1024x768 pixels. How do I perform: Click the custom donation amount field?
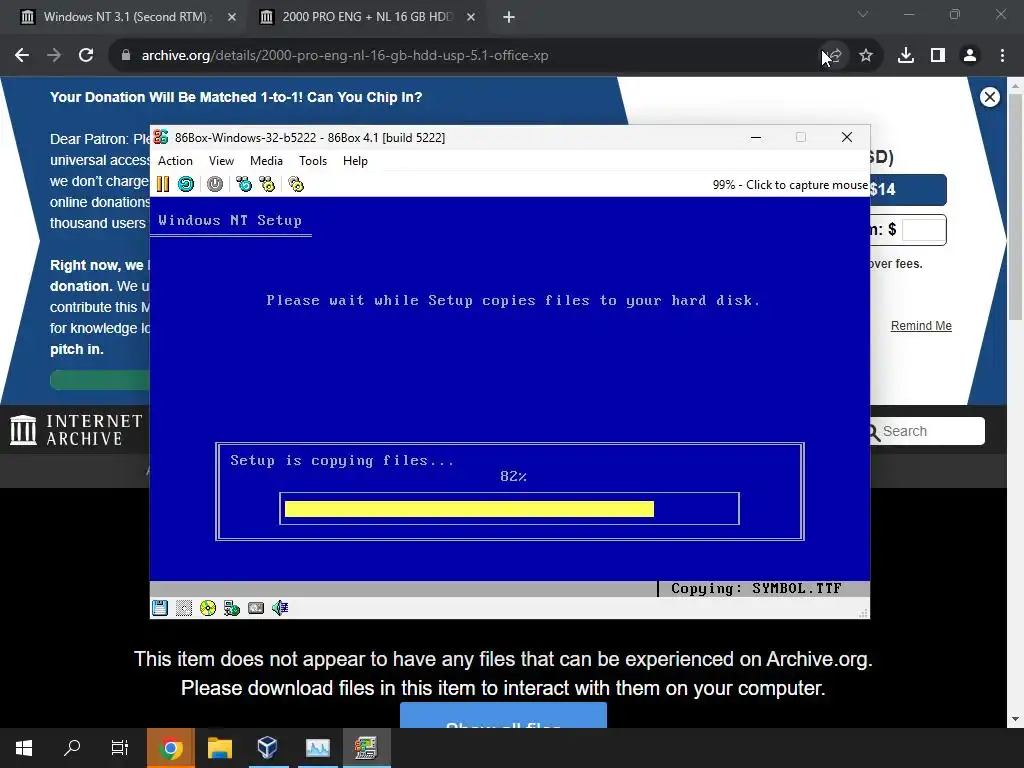924,230
